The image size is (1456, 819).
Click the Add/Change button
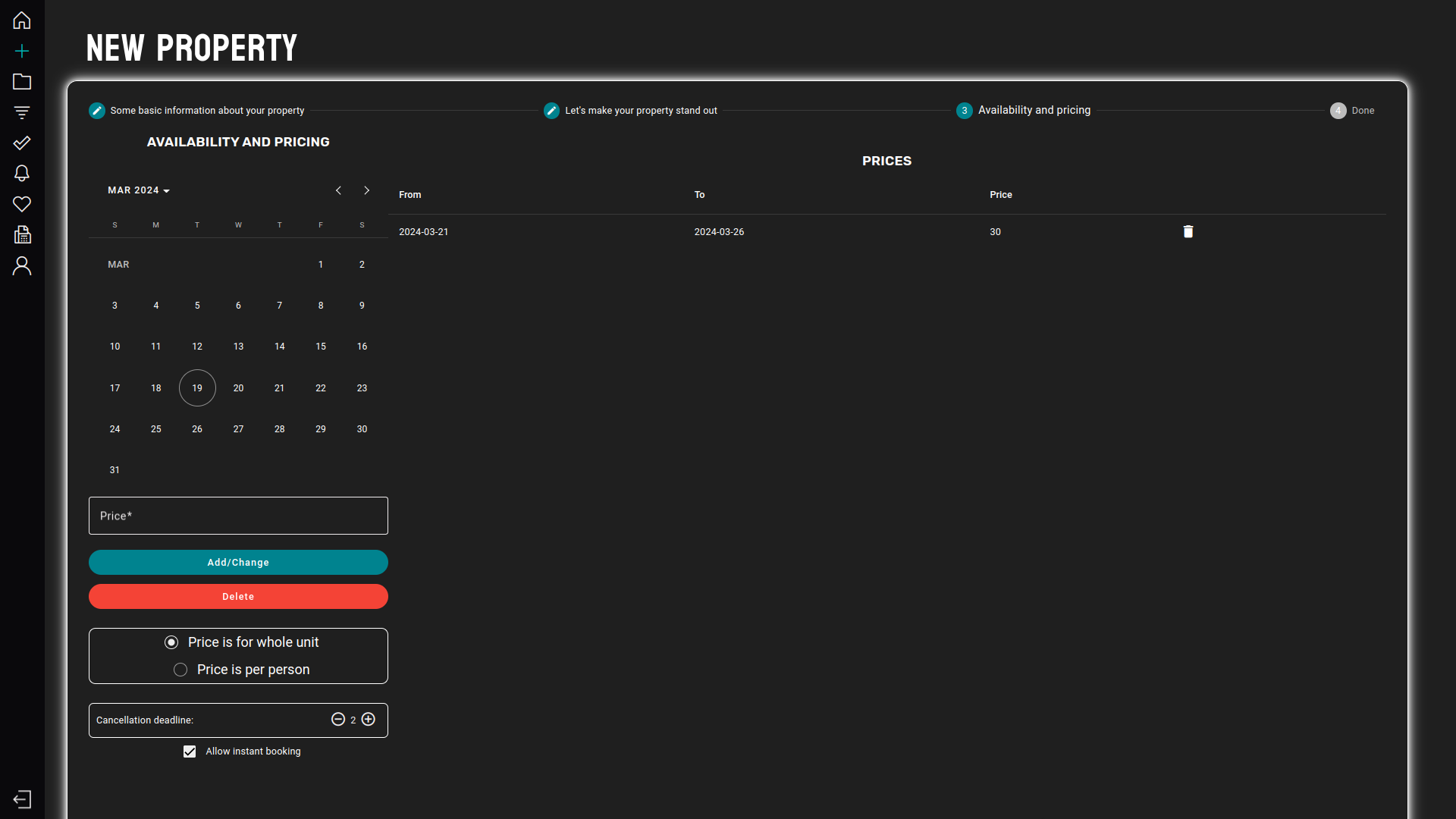(238, 563)
